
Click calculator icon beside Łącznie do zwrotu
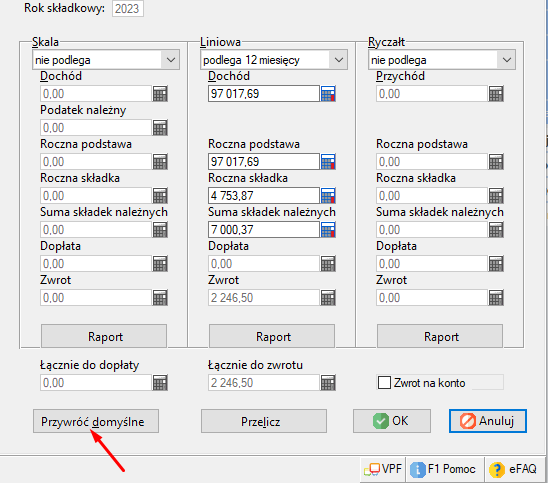pyautogui.click(x=328, y=383)
